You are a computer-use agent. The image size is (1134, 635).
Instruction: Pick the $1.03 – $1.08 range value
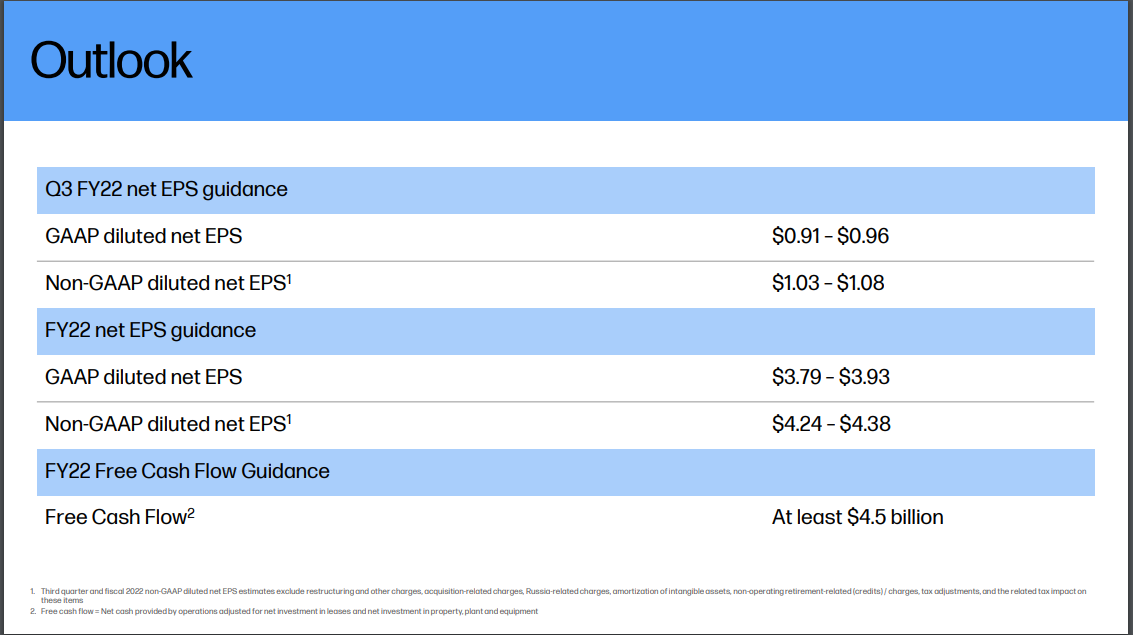click(828, 284)
